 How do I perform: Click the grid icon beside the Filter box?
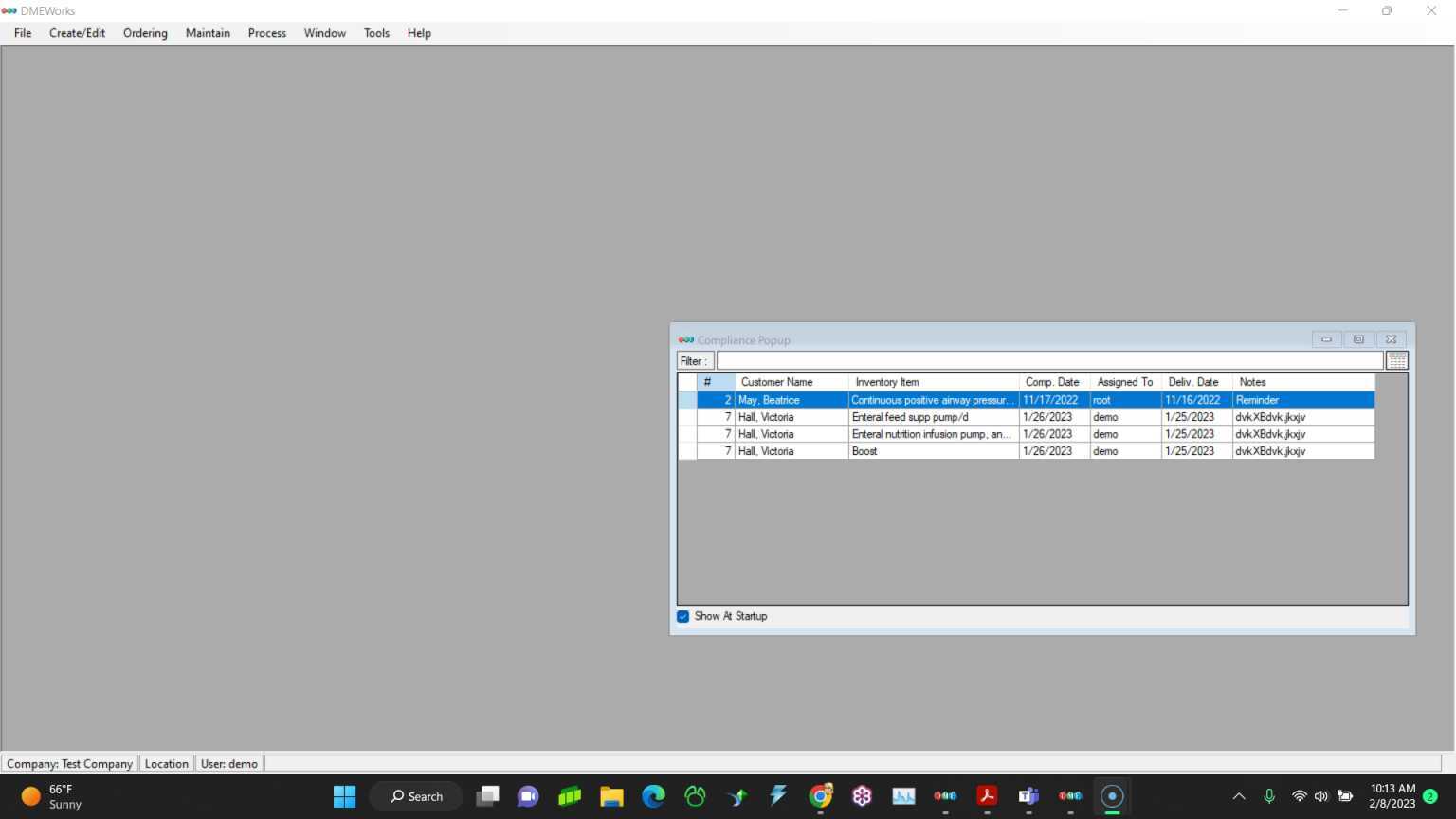pyautogui.click(x=1396, y=360)
